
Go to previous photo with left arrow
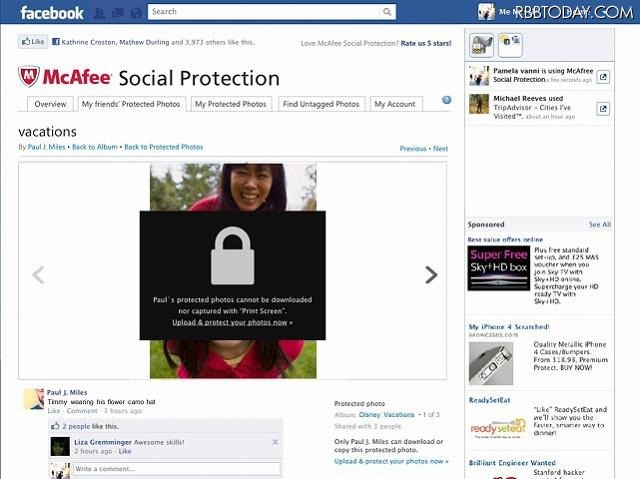pyautogui.click(x=38, y=275)
